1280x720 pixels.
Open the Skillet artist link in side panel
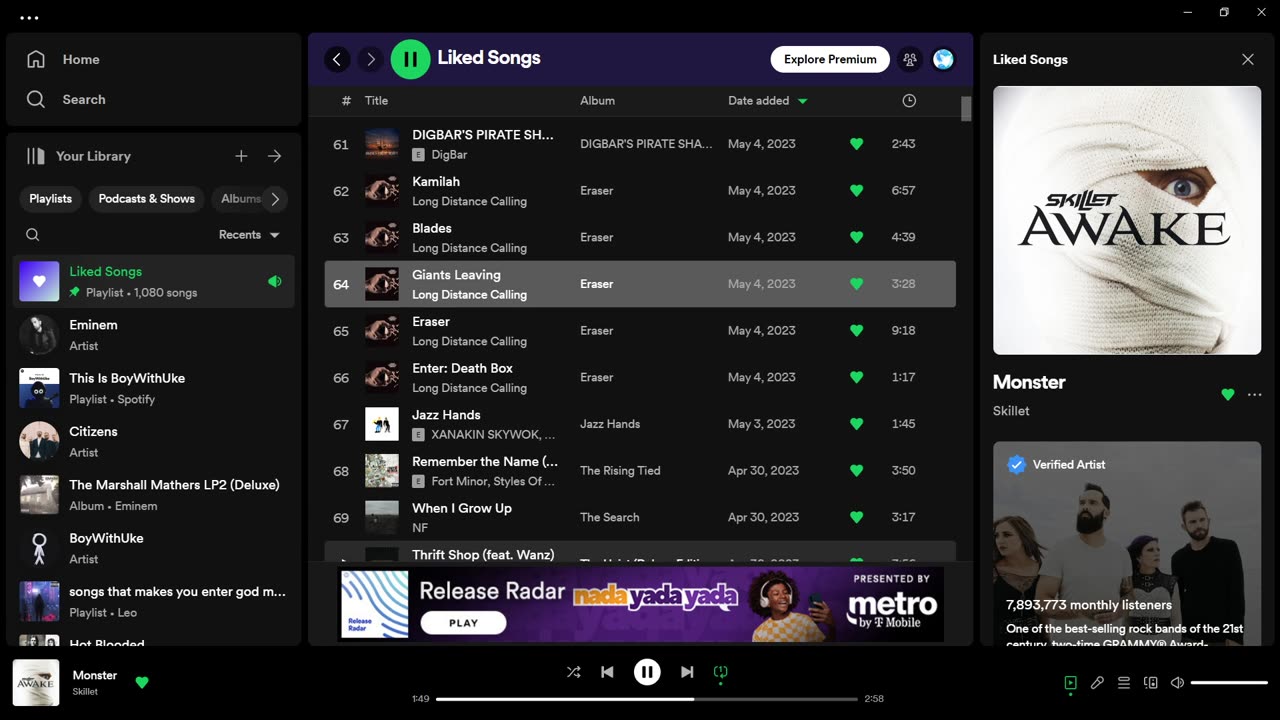pyautogui.click(x=1011, y=411)
